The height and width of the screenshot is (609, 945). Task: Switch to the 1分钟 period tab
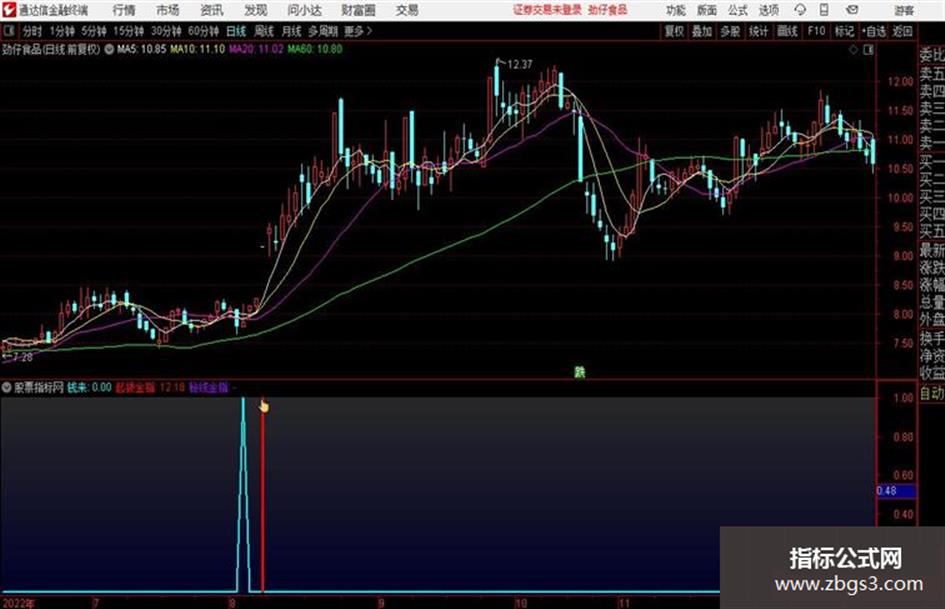tap(61, 31)
